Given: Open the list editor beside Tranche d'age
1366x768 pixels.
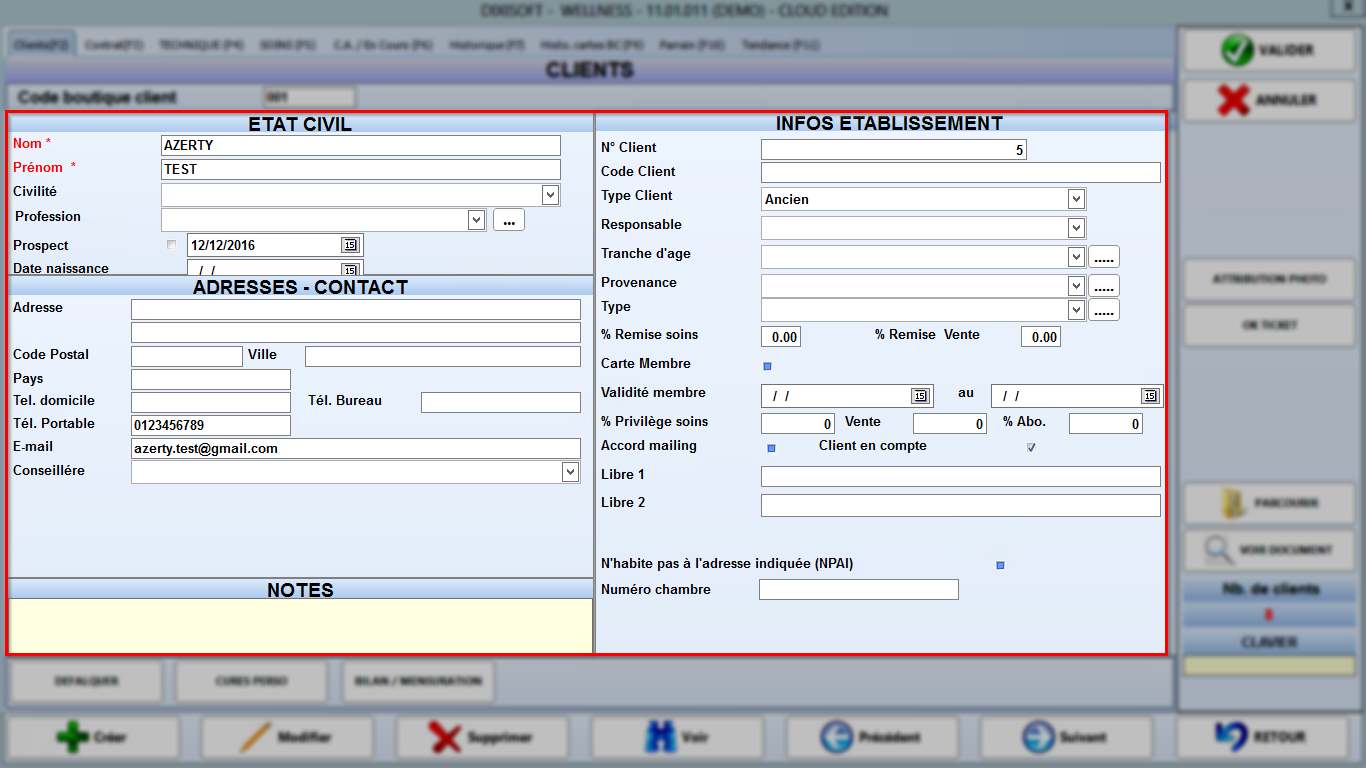Looking at the screenshot, I should tap(1103, 256).
